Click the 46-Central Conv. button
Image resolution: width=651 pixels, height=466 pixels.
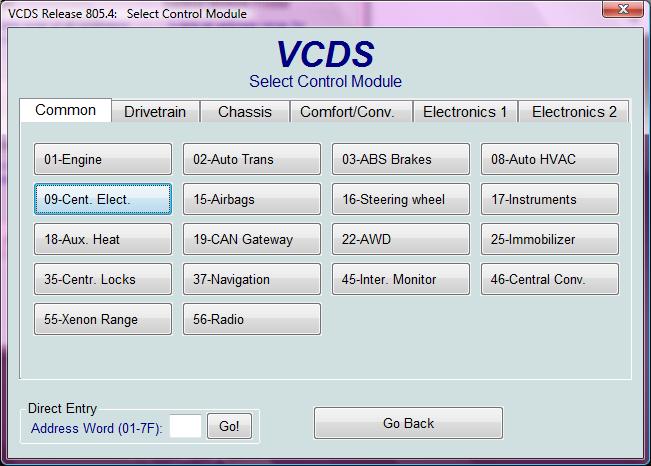[550, 279]
